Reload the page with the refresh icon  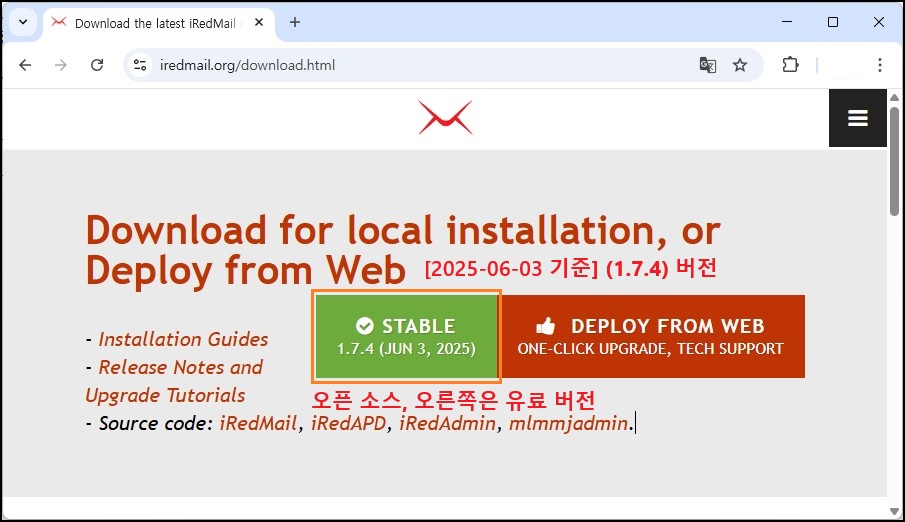click(x=97, y=65)
